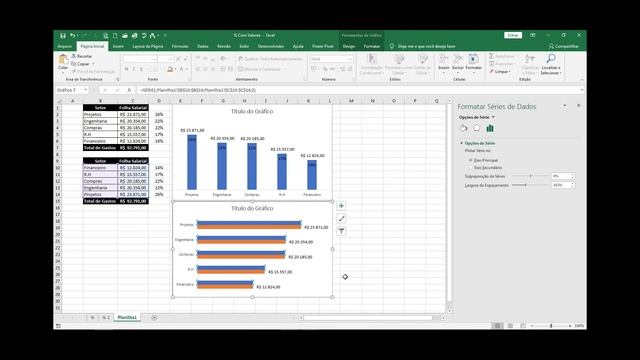
Task: Open the font color letter A tool
Action: (182, 69)
